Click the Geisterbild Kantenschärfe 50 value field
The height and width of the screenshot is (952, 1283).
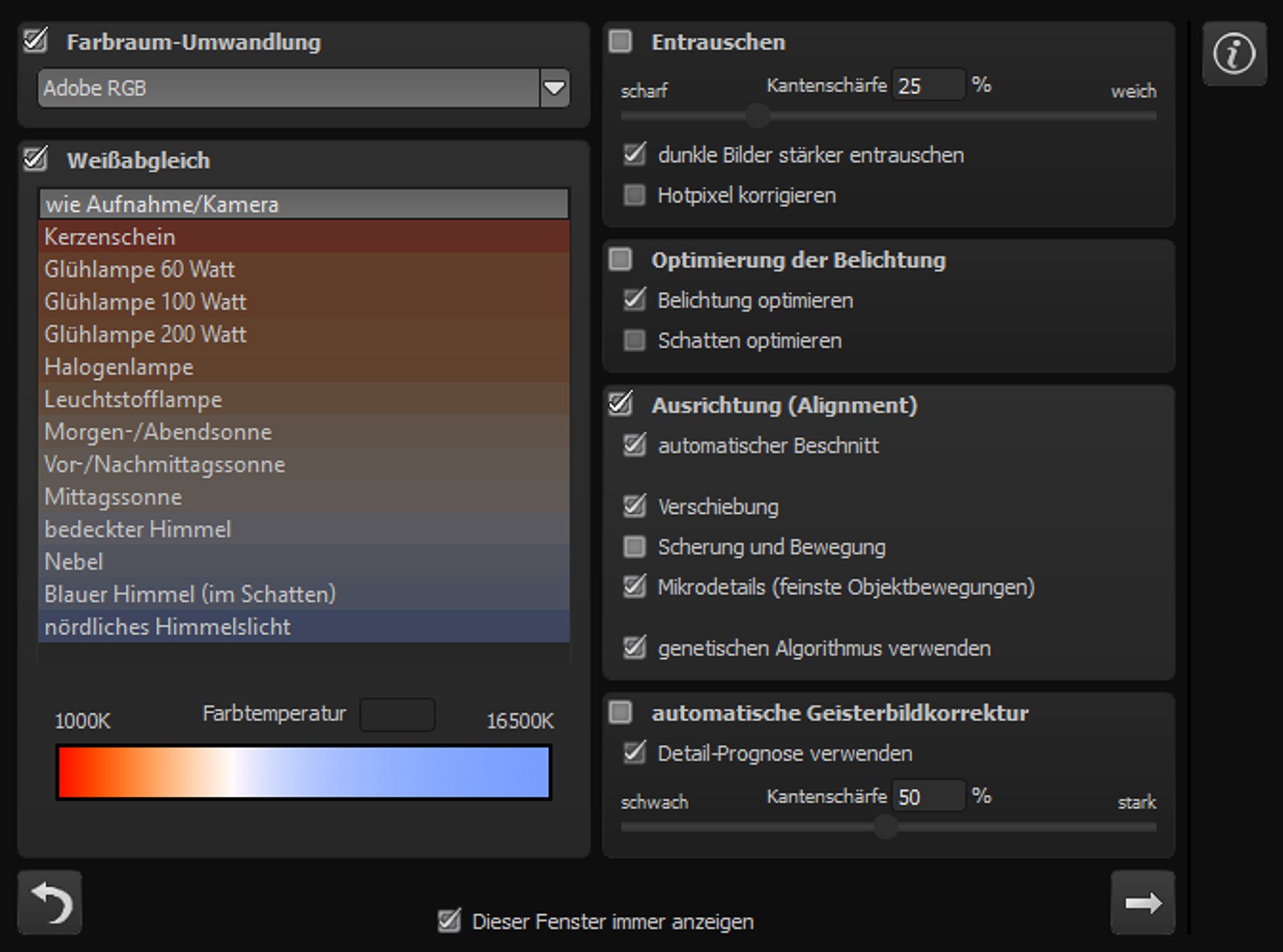(x=928, y=796)
